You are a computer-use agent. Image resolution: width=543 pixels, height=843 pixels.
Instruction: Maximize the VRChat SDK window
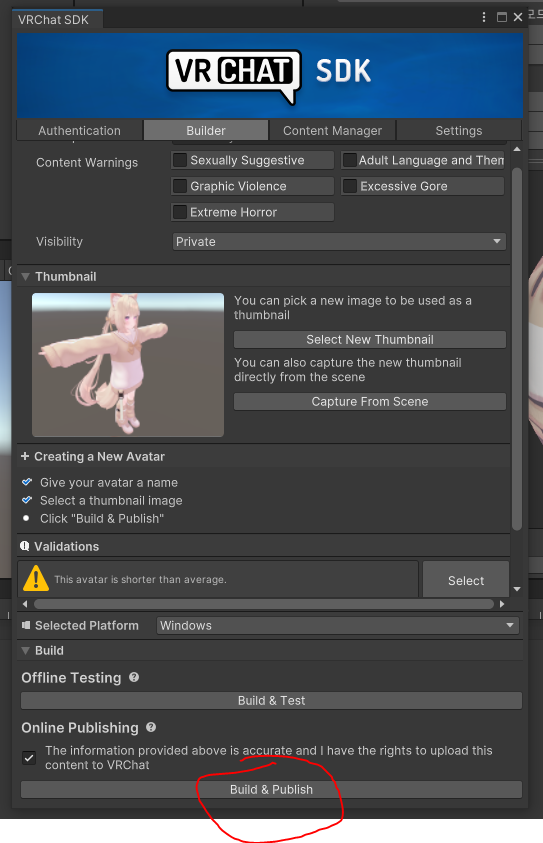(x=502, y=18)
